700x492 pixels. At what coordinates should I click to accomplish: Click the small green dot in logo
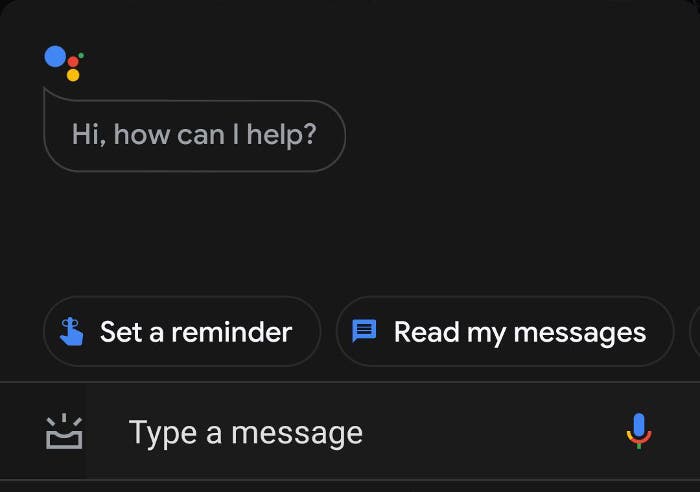click(81, 55)
